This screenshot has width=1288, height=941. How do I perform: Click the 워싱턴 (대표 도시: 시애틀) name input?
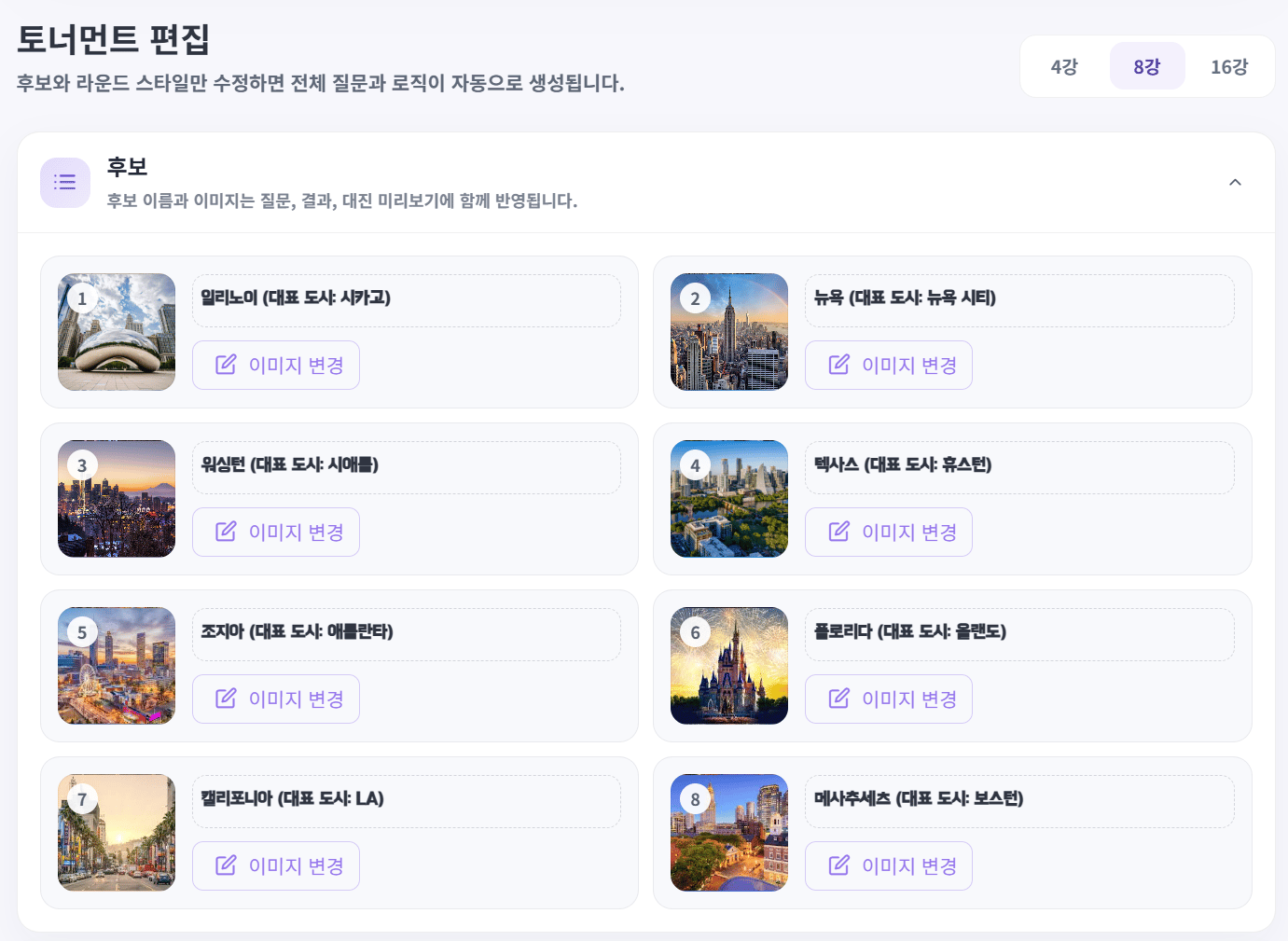point(407,467)
